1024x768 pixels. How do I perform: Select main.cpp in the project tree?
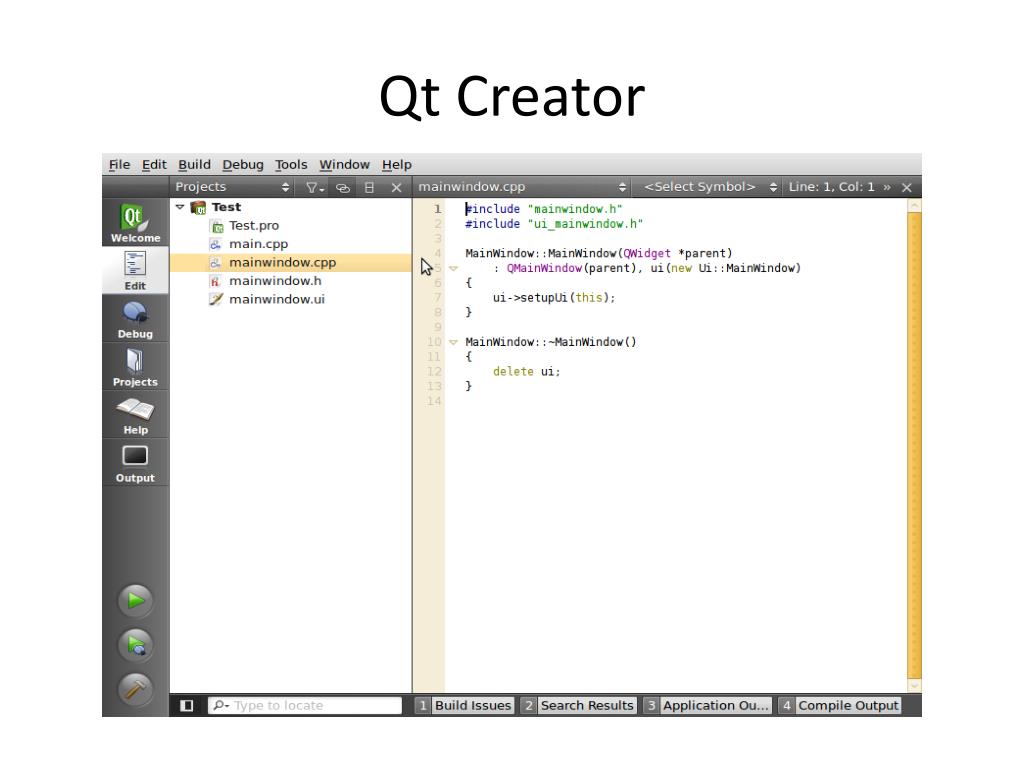click(x=258, y=244)
